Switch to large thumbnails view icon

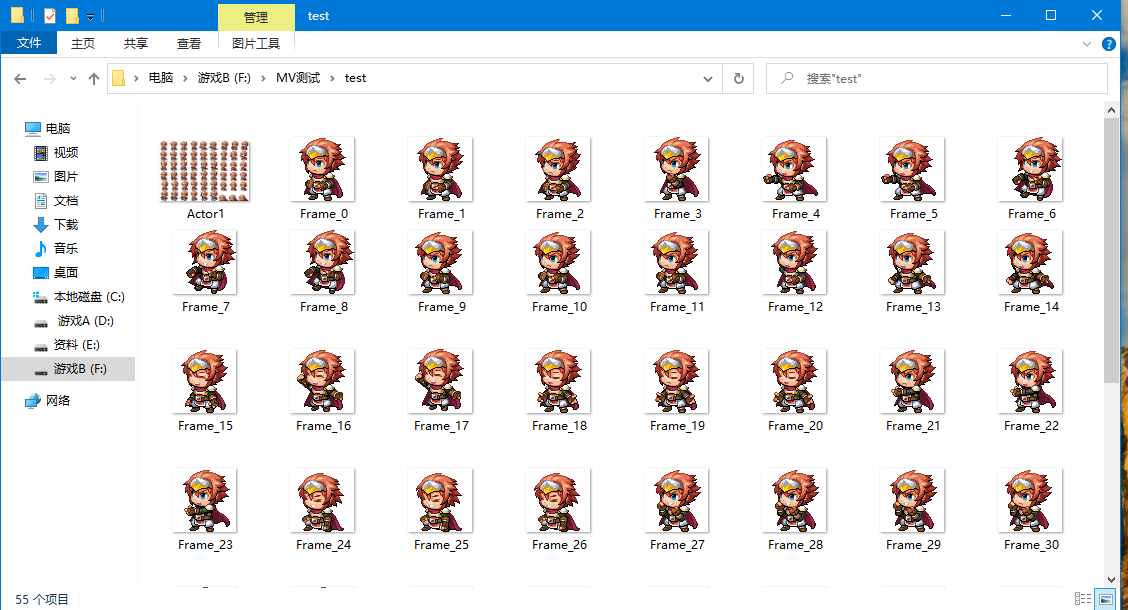(1105, 598)
